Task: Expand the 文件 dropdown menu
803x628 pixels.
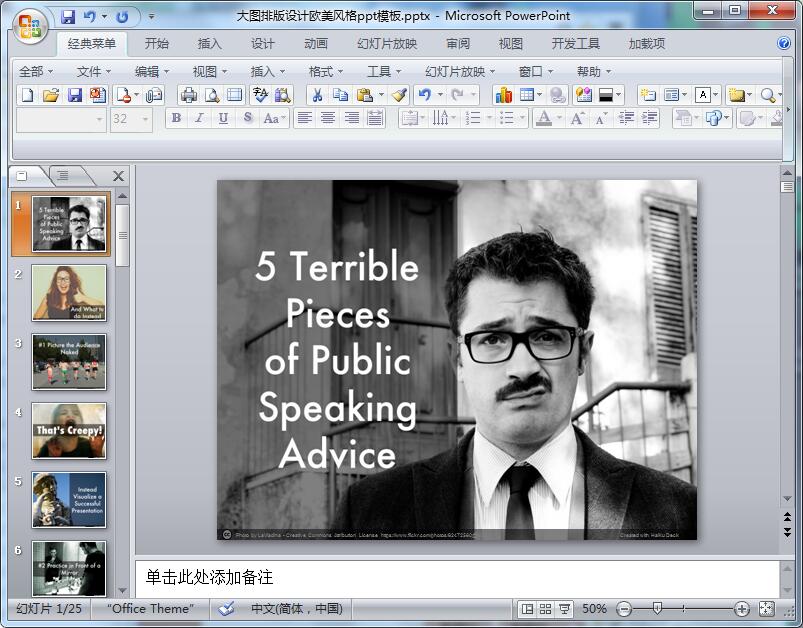Action: tap(94, 72)
